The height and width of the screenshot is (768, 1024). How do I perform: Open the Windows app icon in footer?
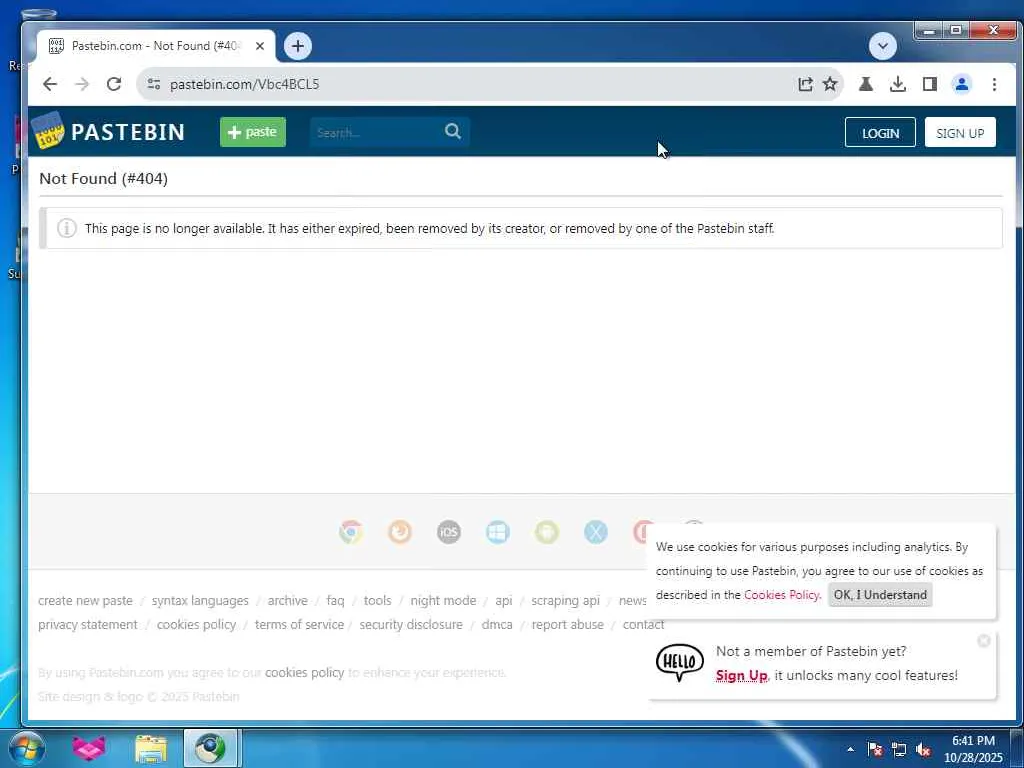(498, 532)
